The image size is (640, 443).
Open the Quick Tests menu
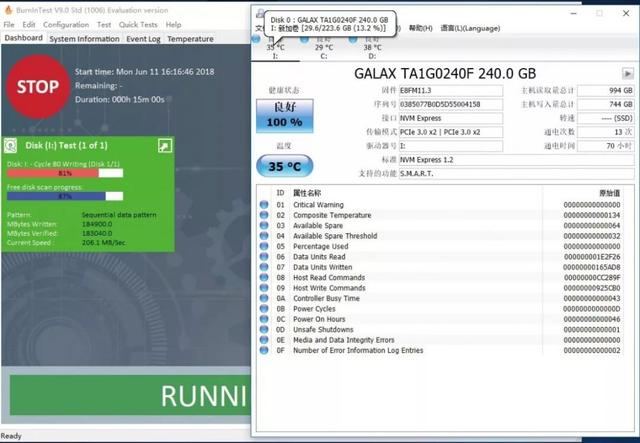[138, 24]
